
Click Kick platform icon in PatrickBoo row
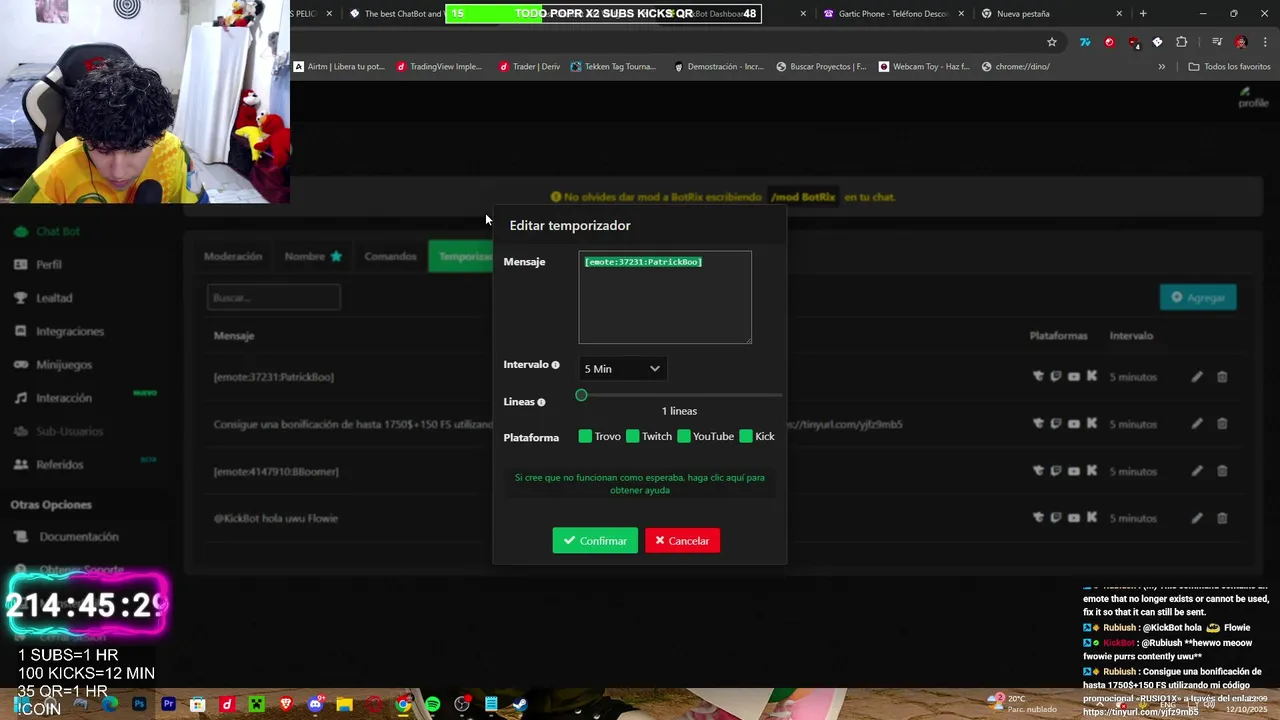(x=1092, y=377)
